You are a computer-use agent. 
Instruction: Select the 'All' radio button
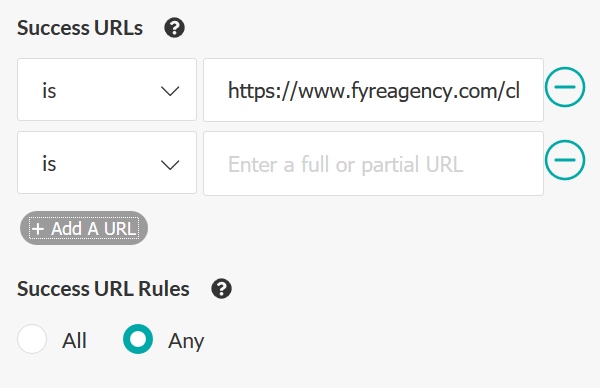(x=32, y=339)
